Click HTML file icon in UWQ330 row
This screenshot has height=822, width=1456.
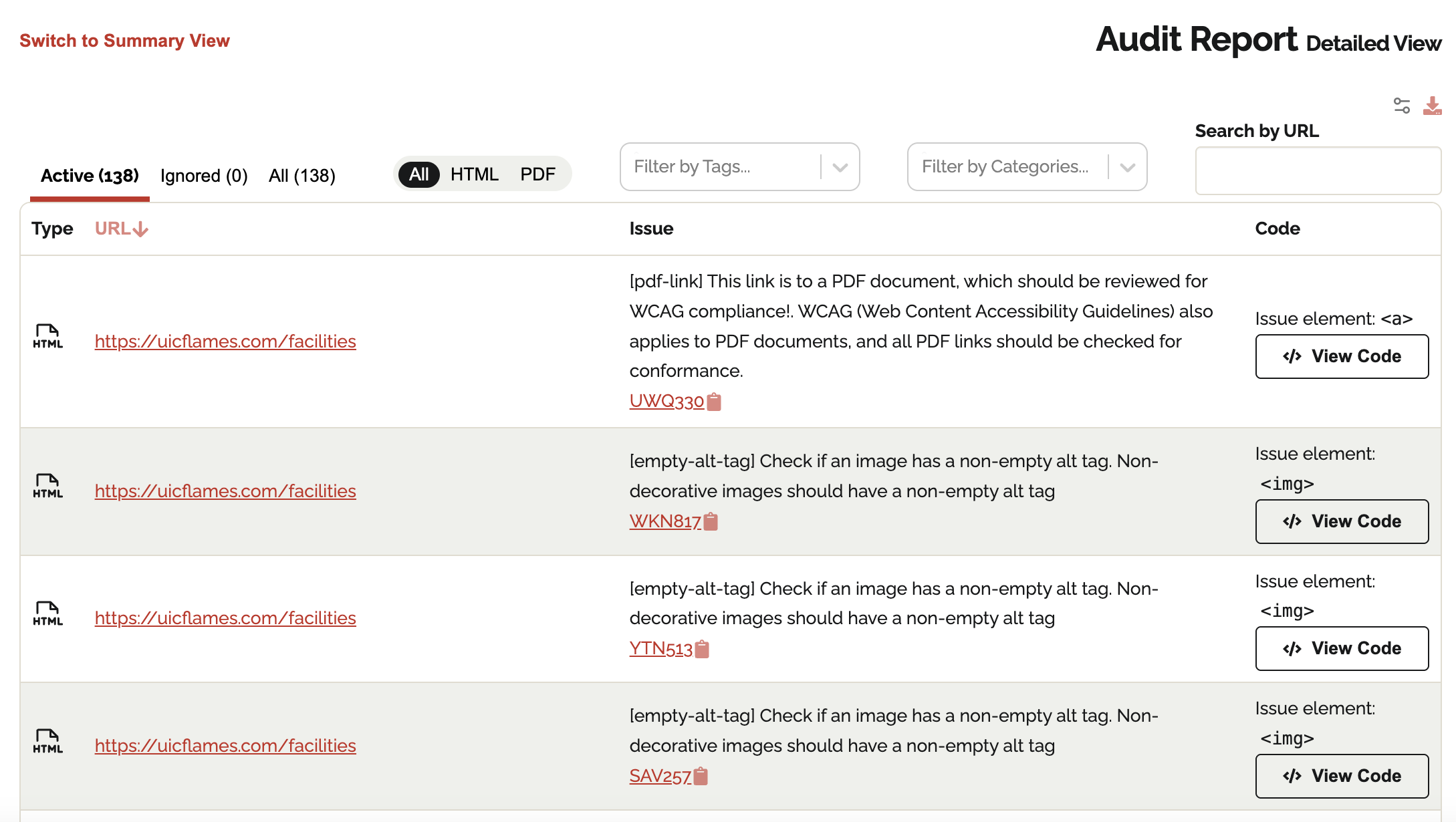pyautogui.click(x=48, y=336)
